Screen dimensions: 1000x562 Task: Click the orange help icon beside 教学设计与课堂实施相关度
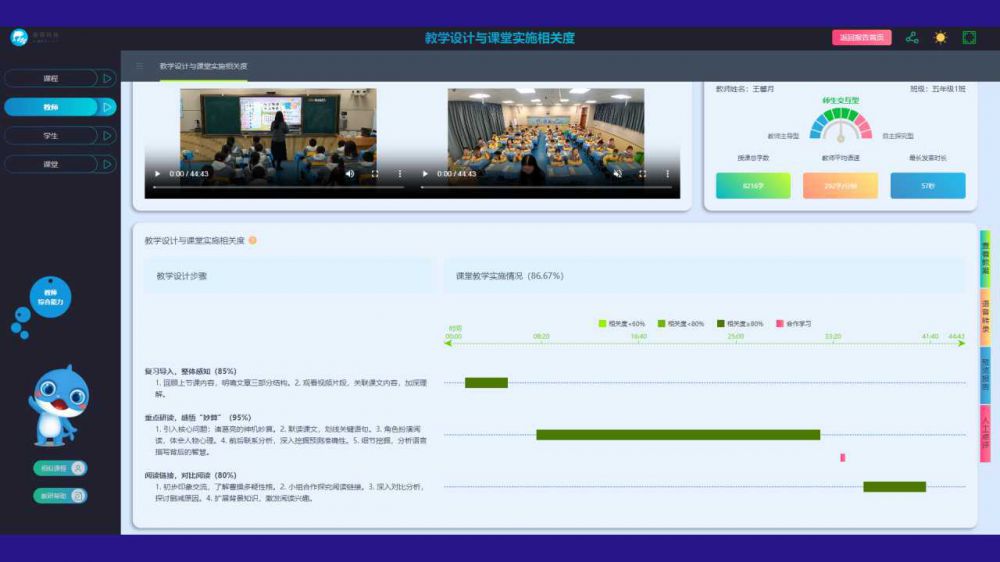(253, 240)
